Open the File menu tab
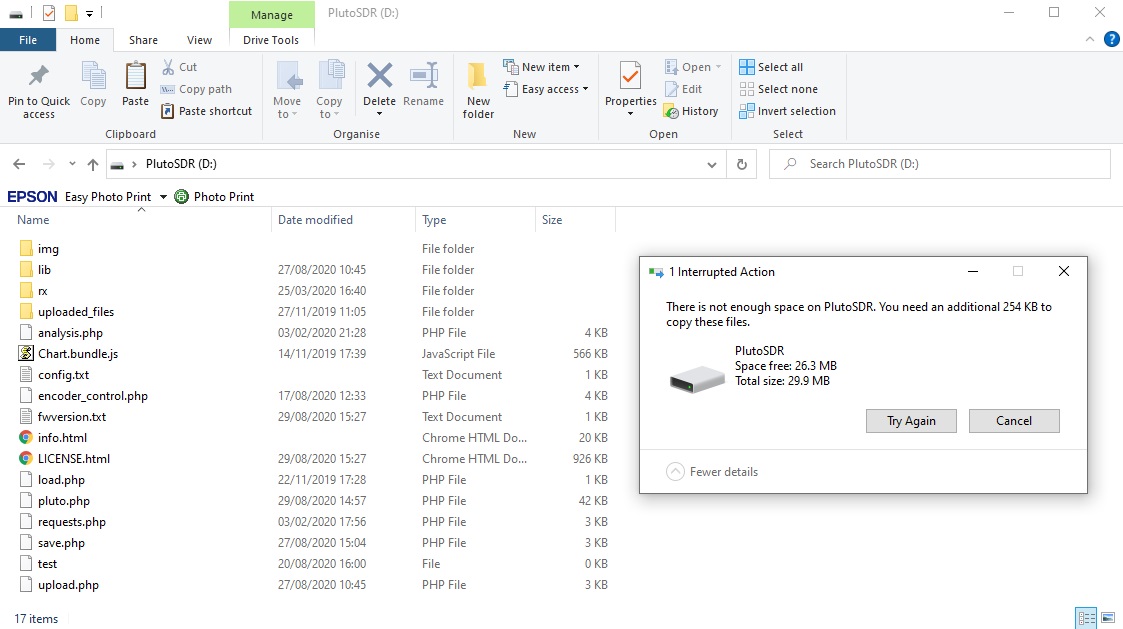 28,40
